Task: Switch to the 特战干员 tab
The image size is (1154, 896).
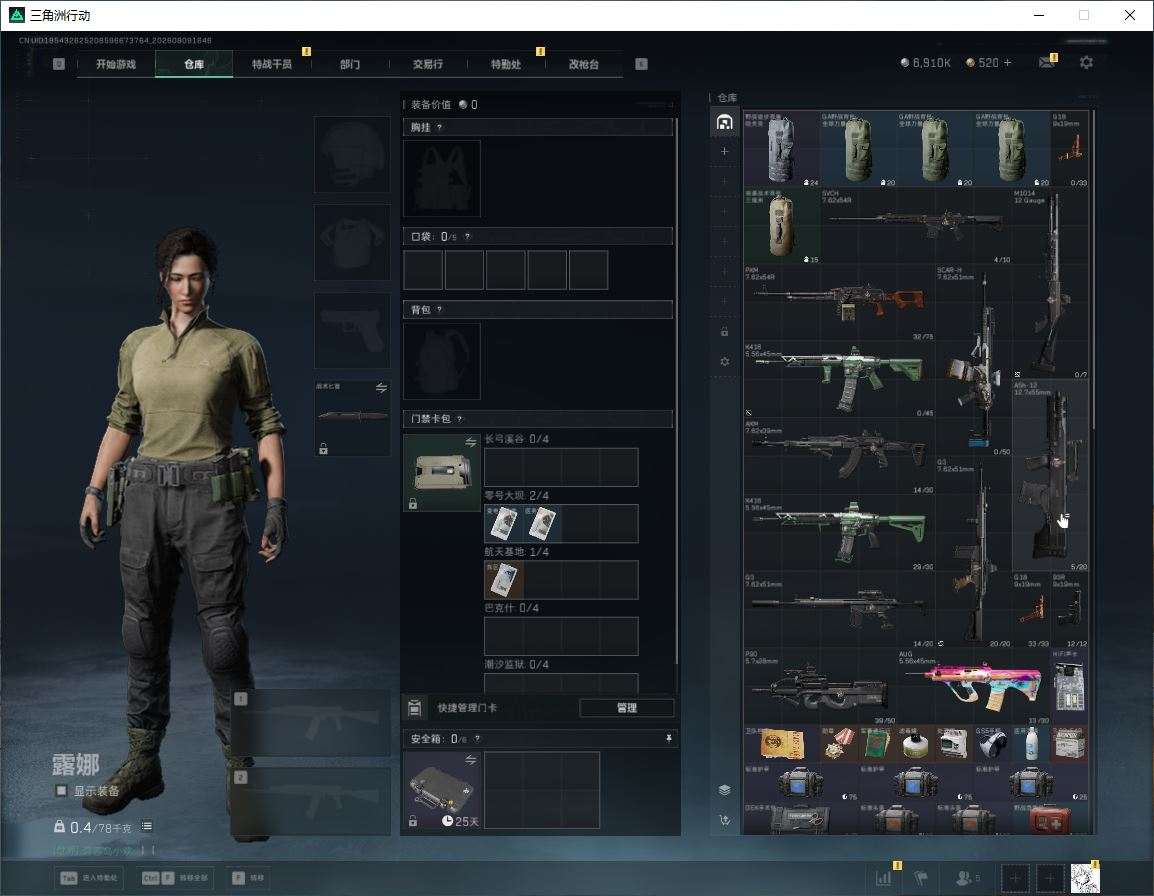Action: click(x=272, y=64)
